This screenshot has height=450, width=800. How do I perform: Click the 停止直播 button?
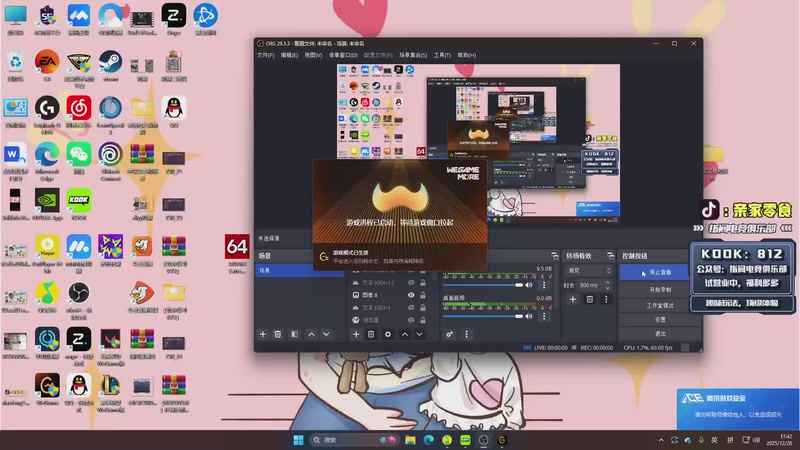pos(654,272)
